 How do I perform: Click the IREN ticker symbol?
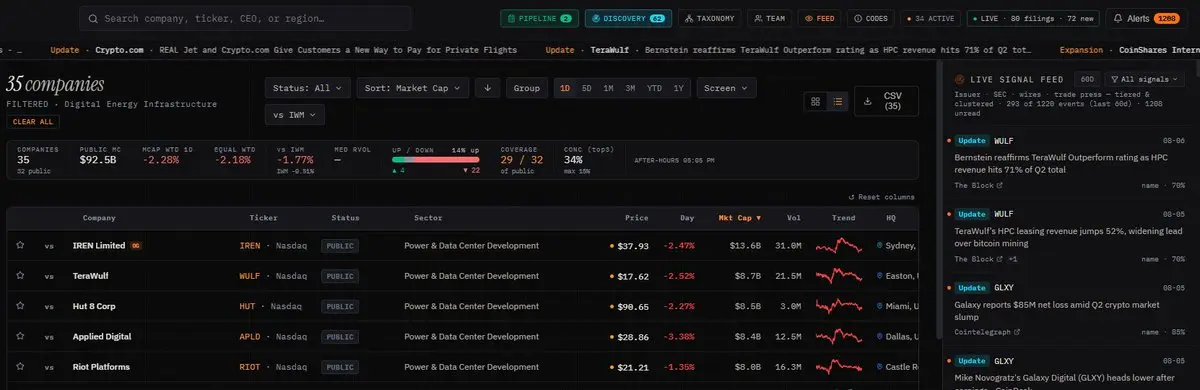coord(250,246)
